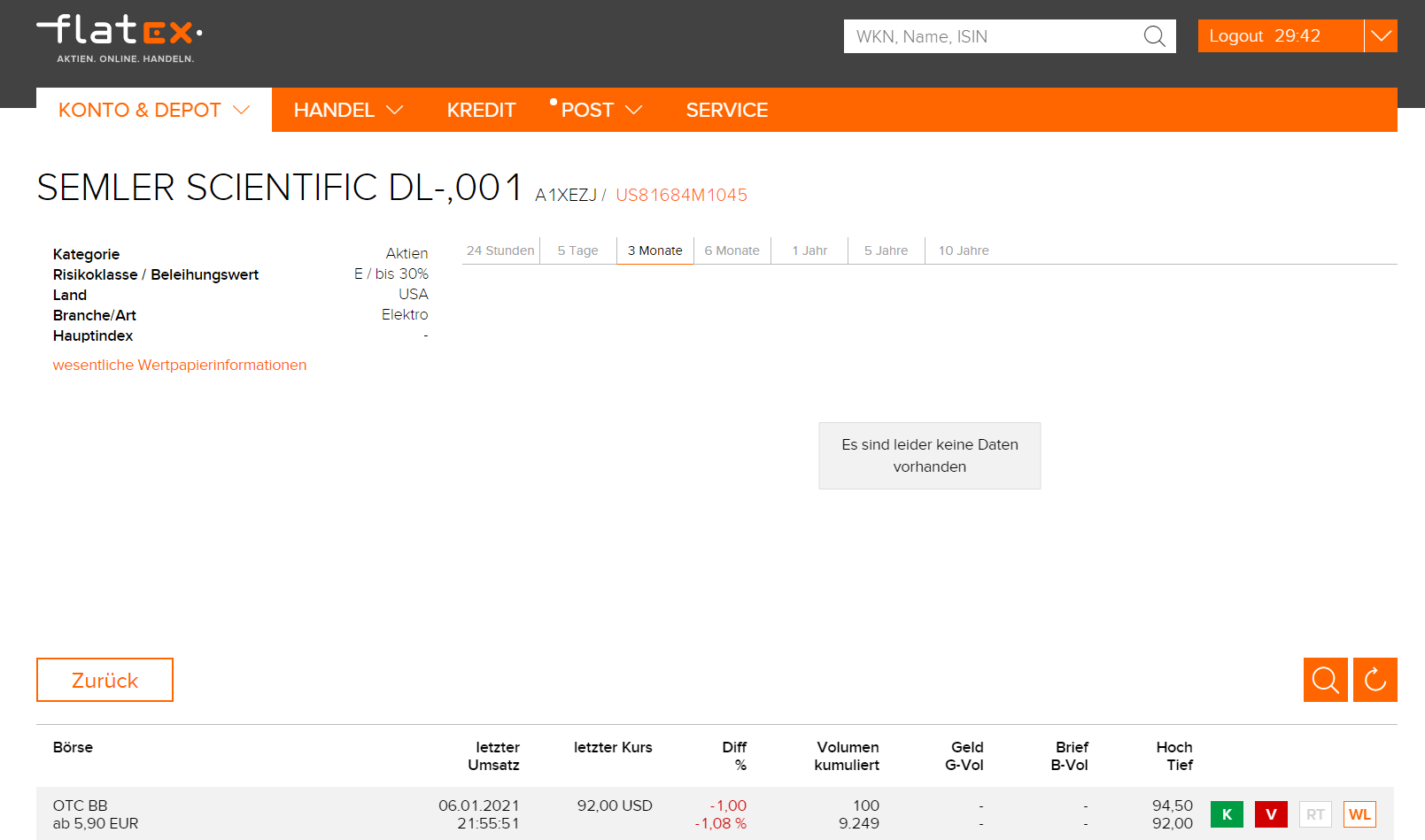Screen dimensions: 1425x840
Task: Click the 'E / bis 30%' risk class value
Action: pyautogui.click(x=391, y=274)
